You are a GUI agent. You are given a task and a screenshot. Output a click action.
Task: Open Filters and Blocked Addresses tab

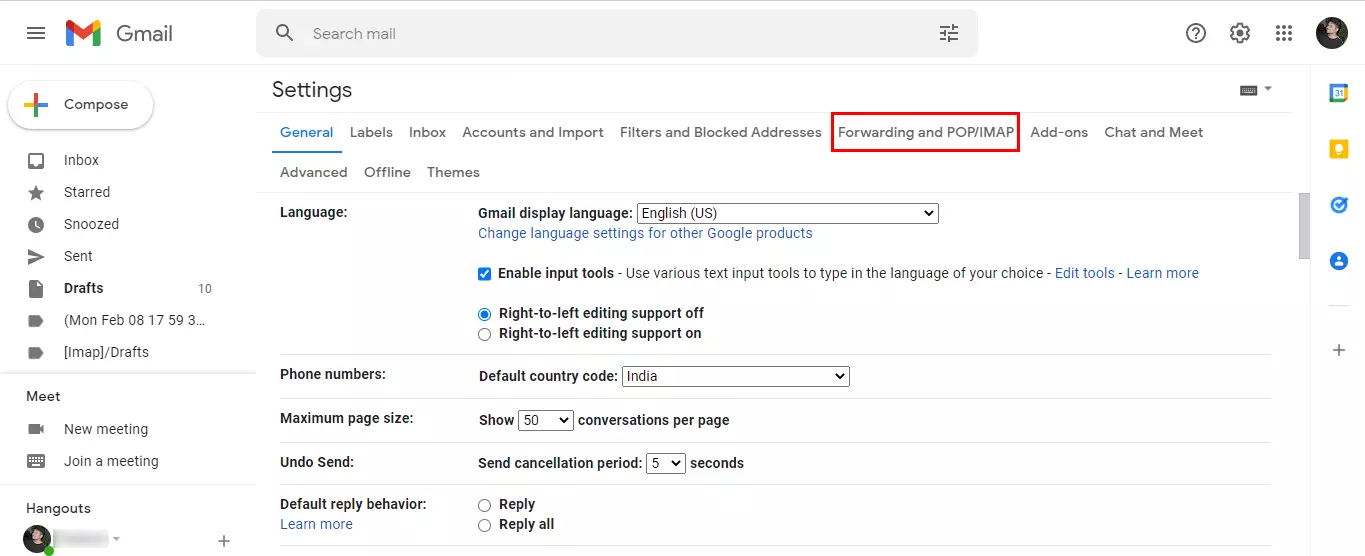[720, 132]
